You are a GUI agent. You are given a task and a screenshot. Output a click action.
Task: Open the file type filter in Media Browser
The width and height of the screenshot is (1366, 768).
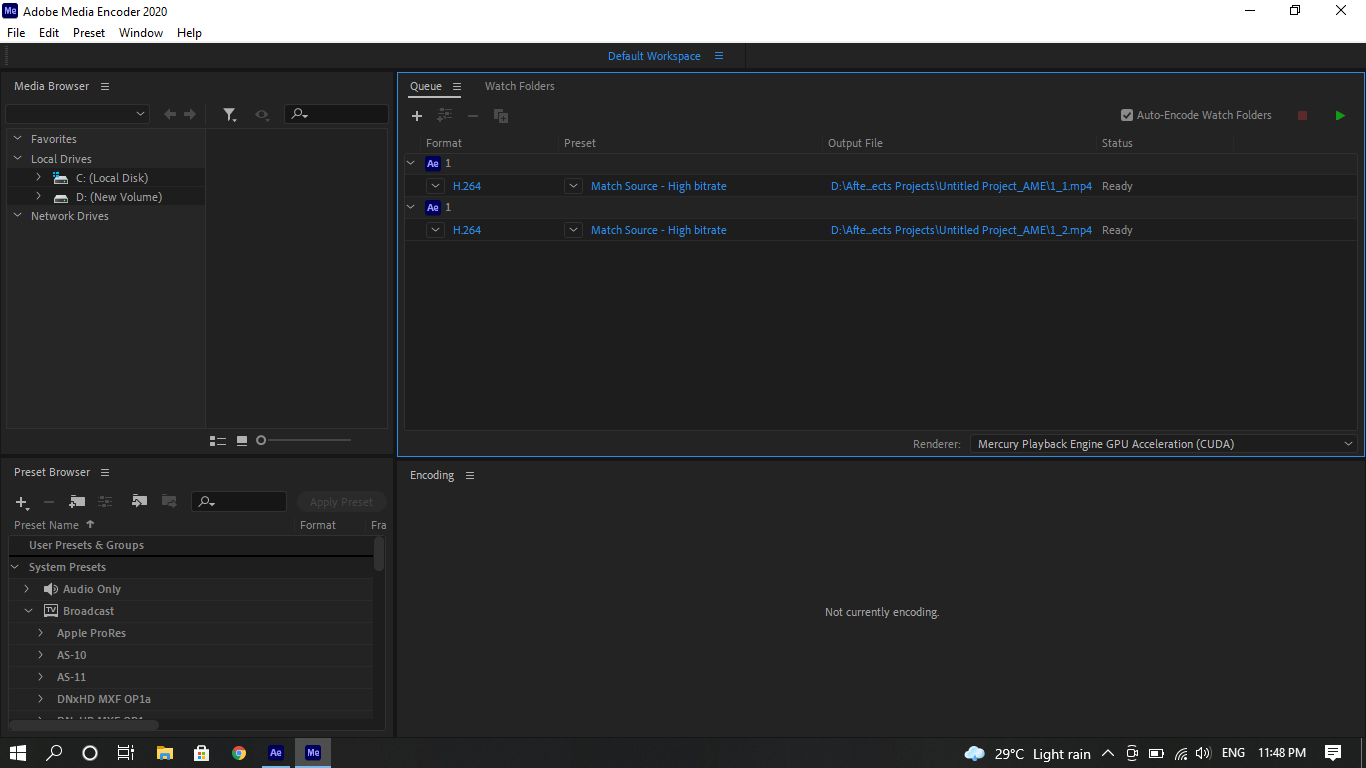(229, 115)
